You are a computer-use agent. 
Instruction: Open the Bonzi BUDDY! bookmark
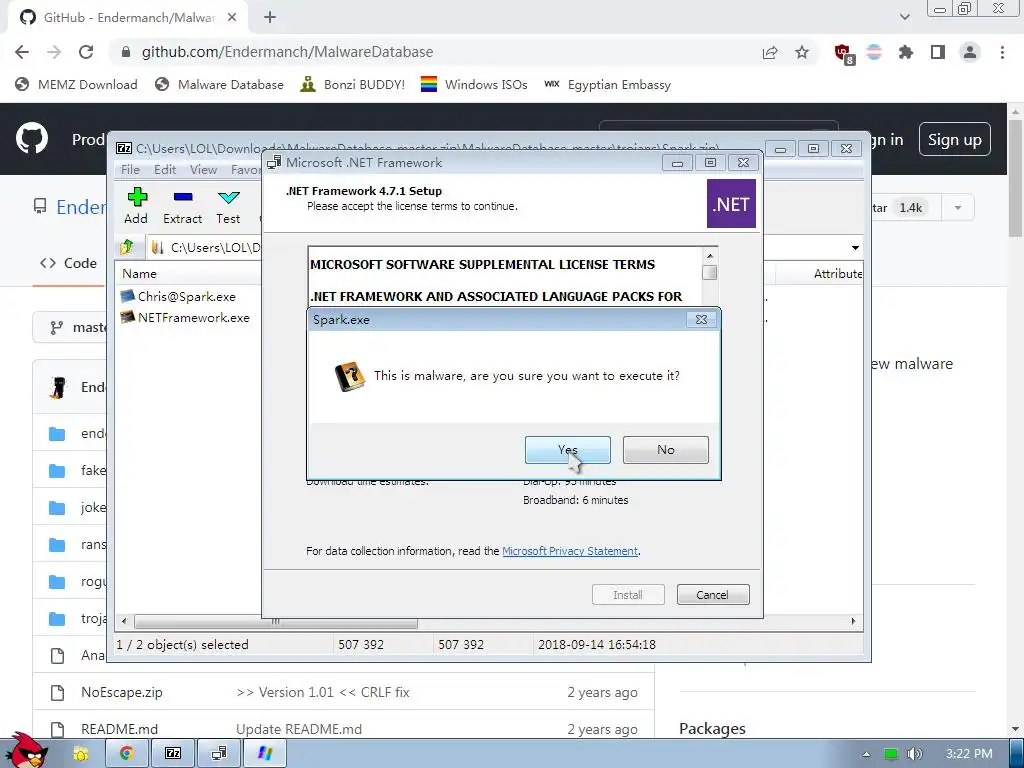pos(353,85)
